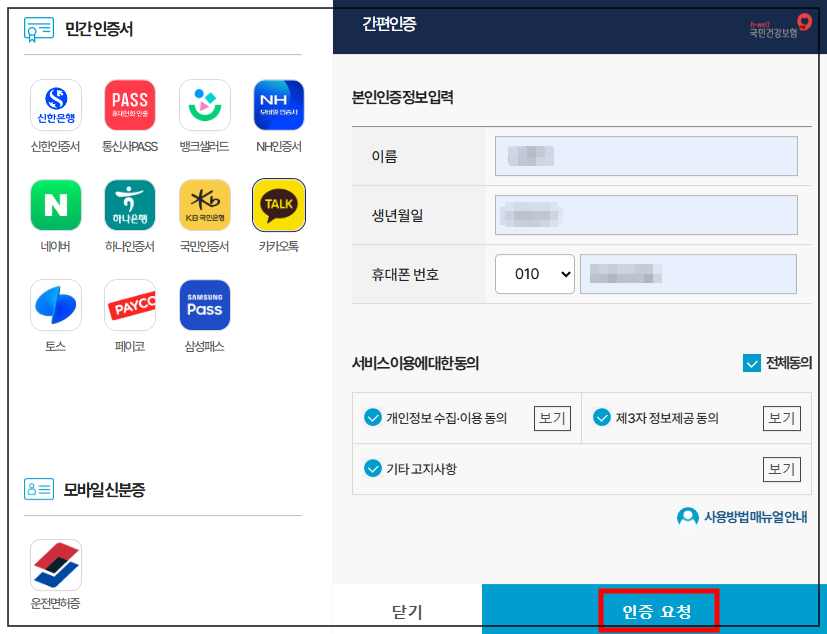Click the 인증 요청 button
The width and height of the screenshot is (827, 634).
click(657, 611)
